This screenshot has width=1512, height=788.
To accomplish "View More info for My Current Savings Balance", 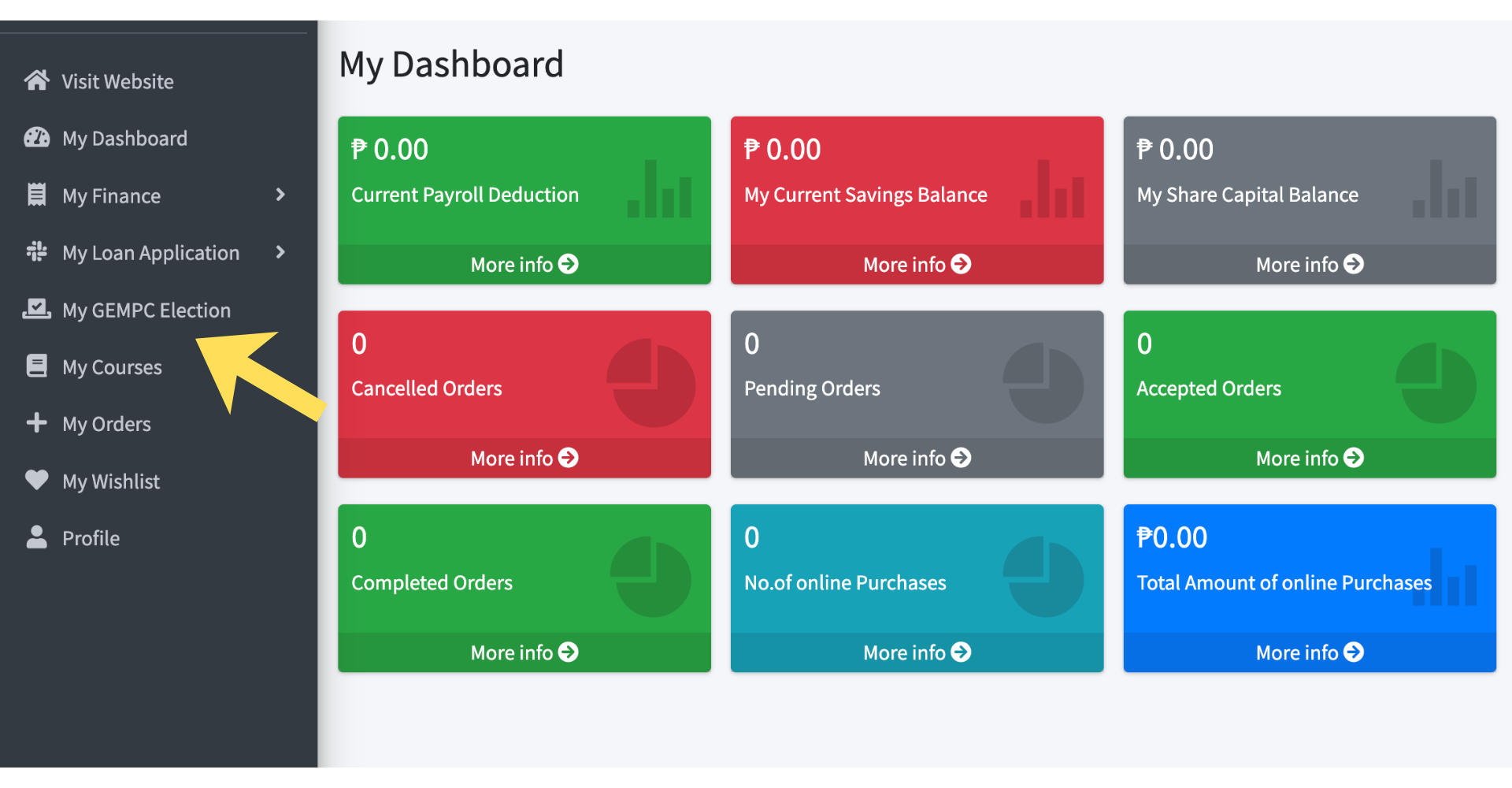I will click(x=917, y=265).
